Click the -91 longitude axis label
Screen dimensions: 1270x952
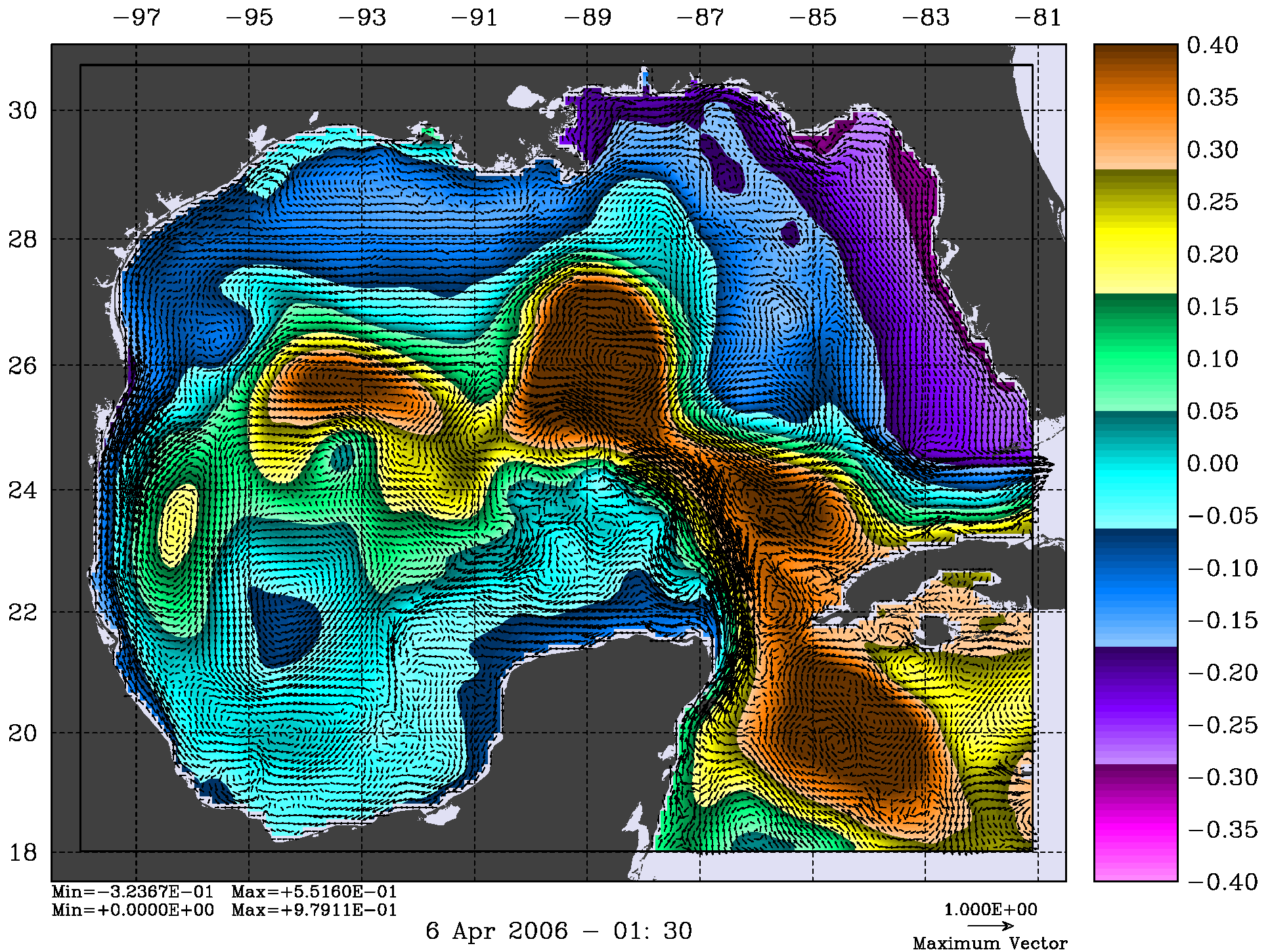475,17
